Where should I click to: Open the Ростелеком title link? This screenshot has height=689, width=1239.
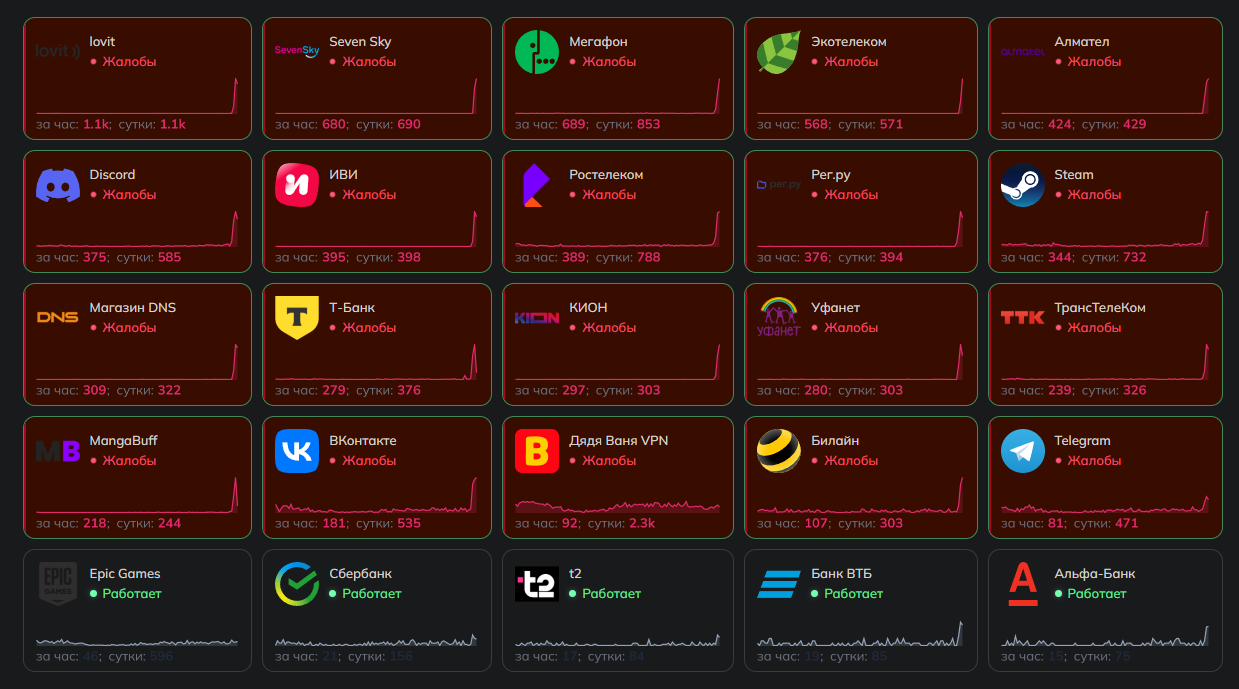pyautogui.click(x=606, y=175)
